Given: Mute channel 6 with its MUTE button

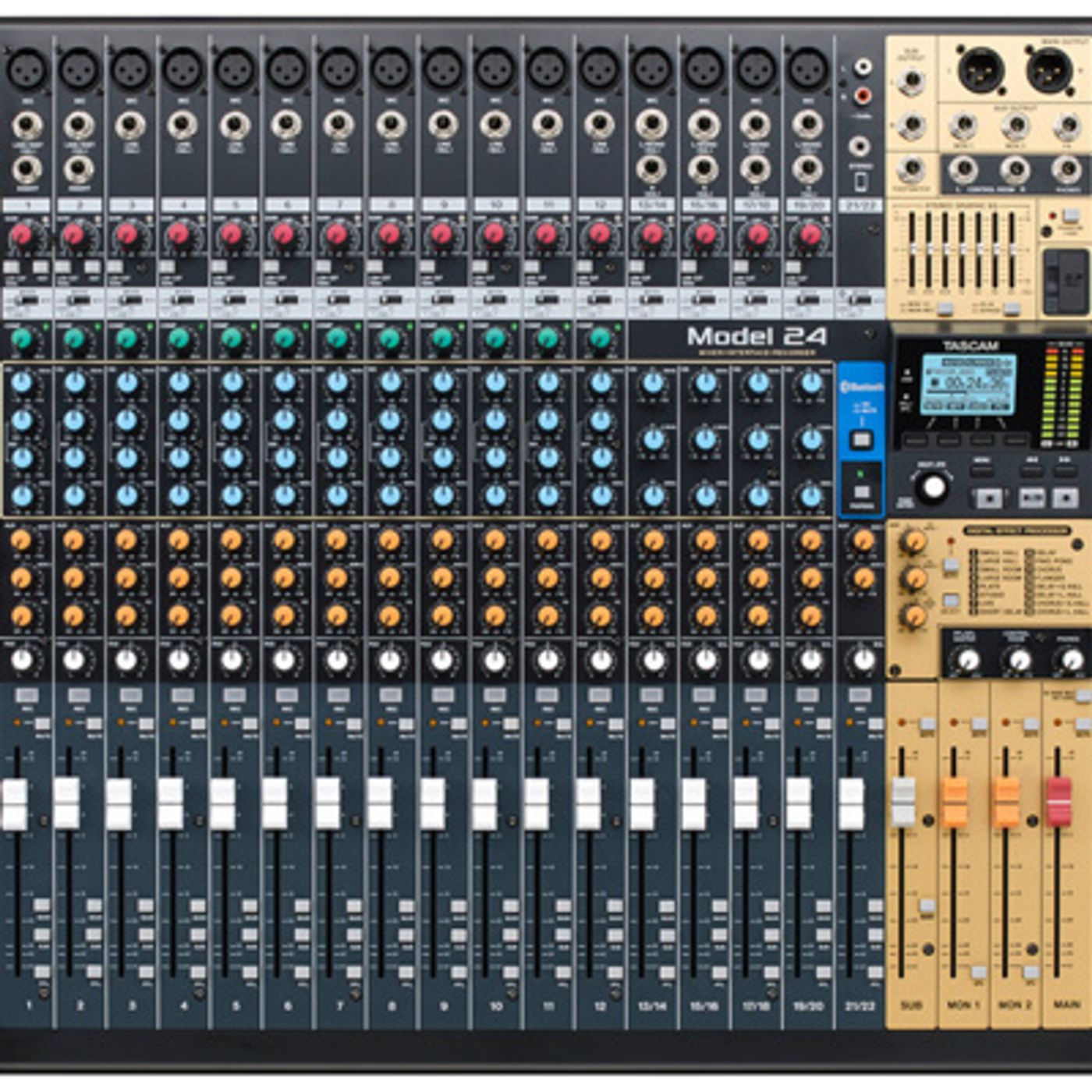Looking at the screenshot, I should 302,725.
